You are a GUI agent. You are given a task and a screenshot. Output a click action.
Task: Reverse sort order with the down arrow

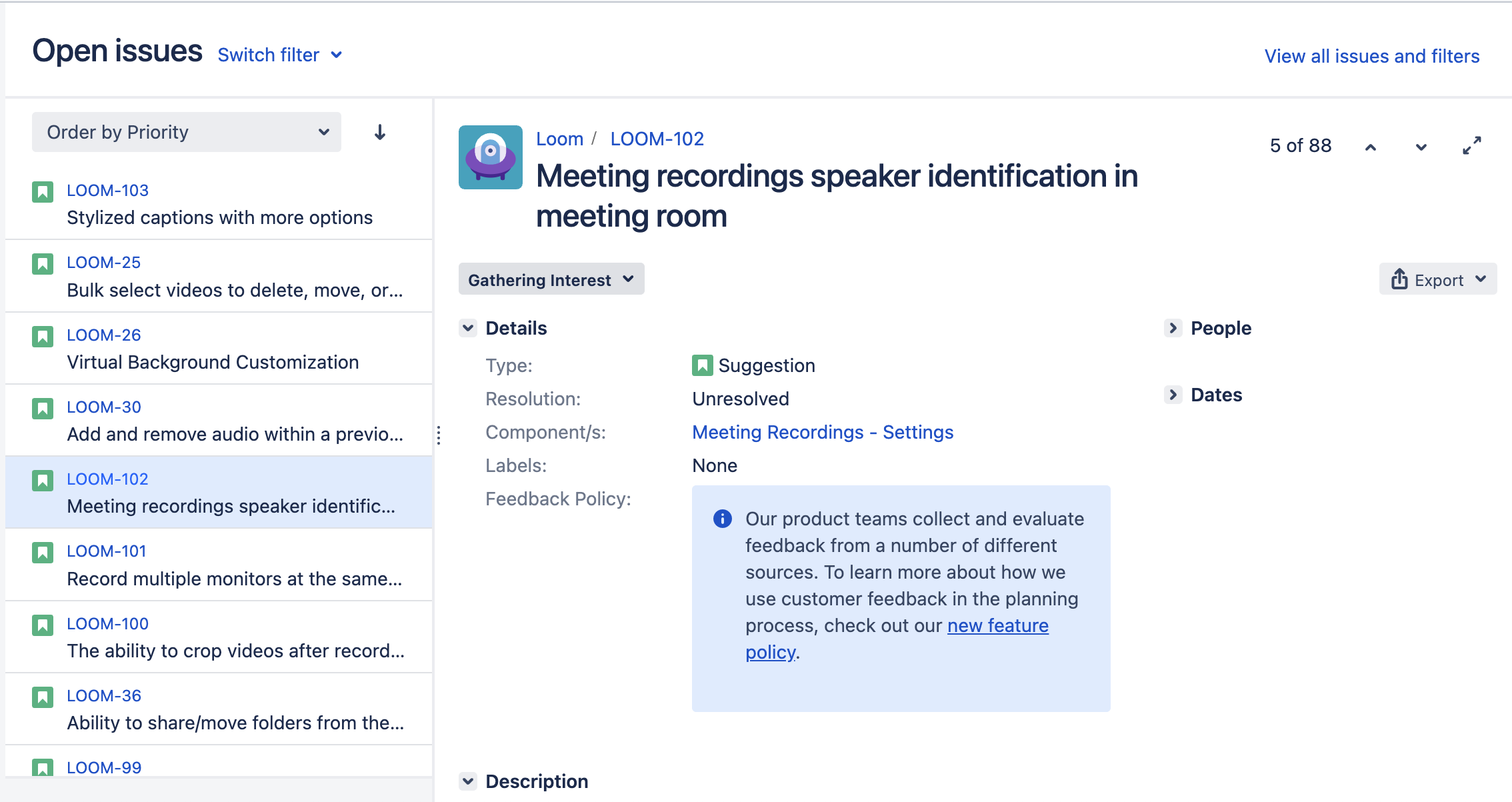(x=380, y=133)
